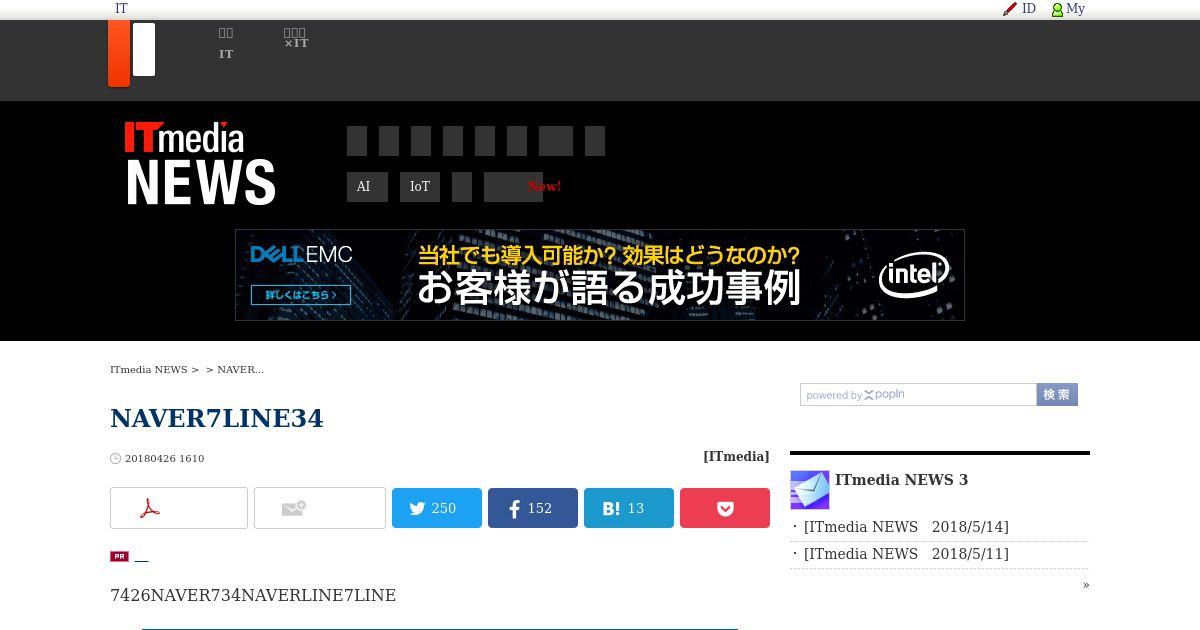Viewport: 1200px width, 630px height.
Task: Open the ITmedia NEWS 3 sidebar heading
Action: 902,480
